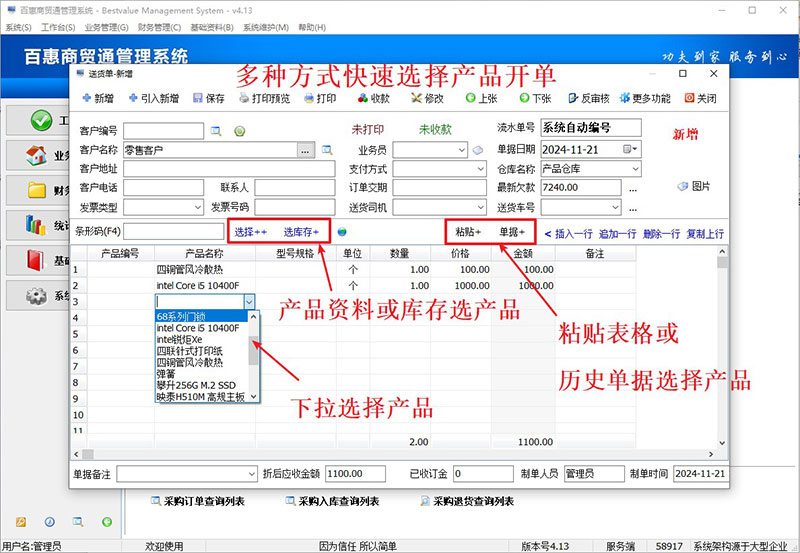The width and height of the screenshot is (800, 553).
Task: Click 追加一行 link
Action: [x=617, y=234]
